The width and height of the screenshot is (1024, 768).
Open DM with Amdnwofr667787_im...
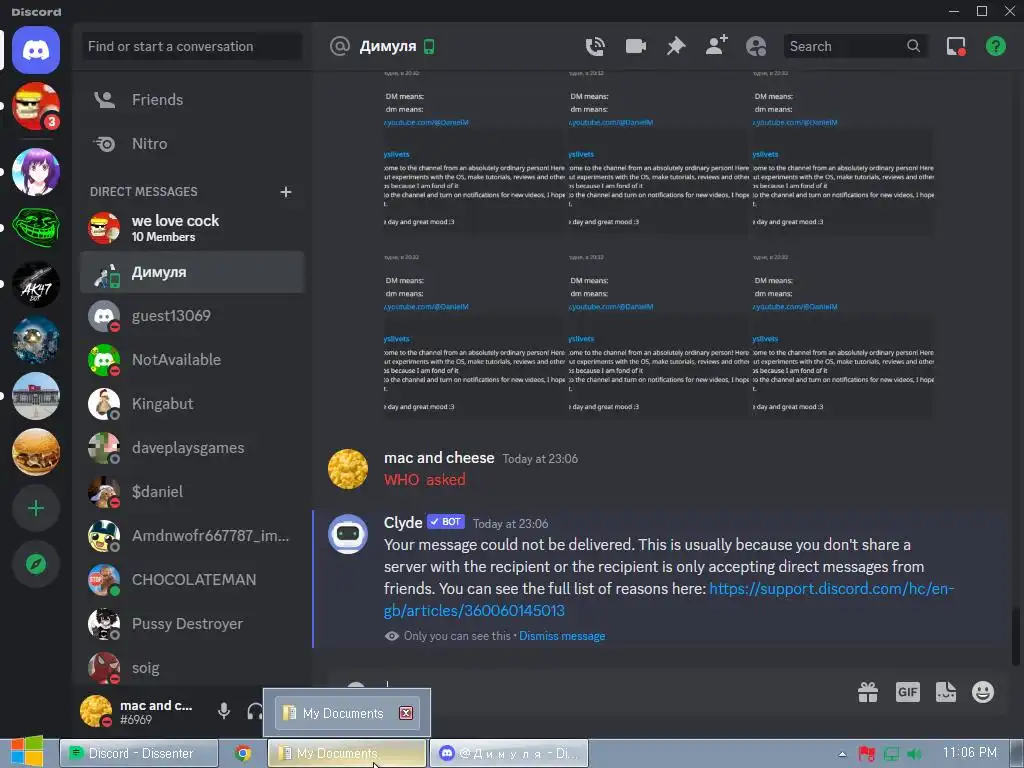pyautogui.click(x=192, y=536)
